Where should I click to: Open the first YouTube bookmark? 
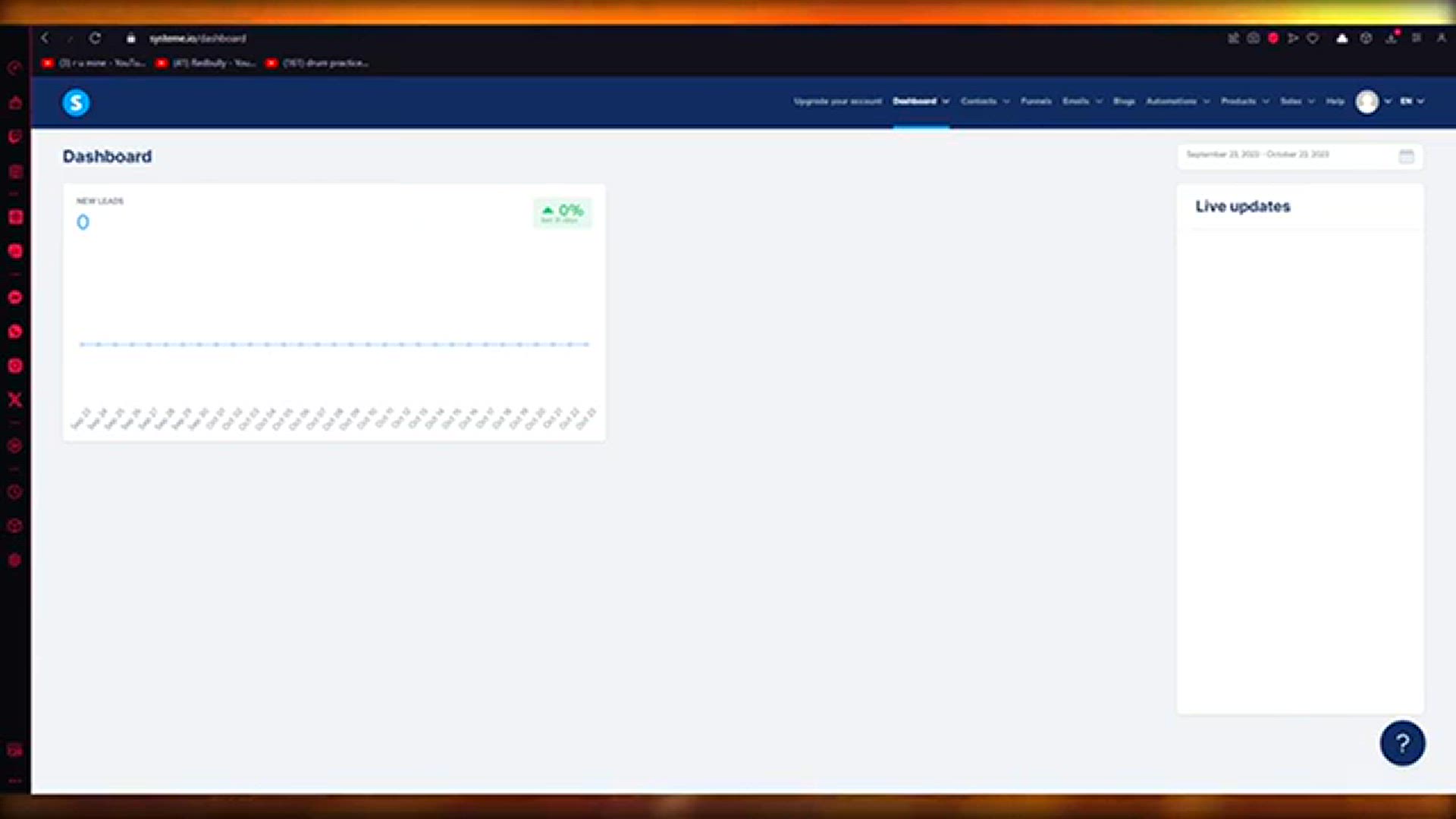pos(93,63)
